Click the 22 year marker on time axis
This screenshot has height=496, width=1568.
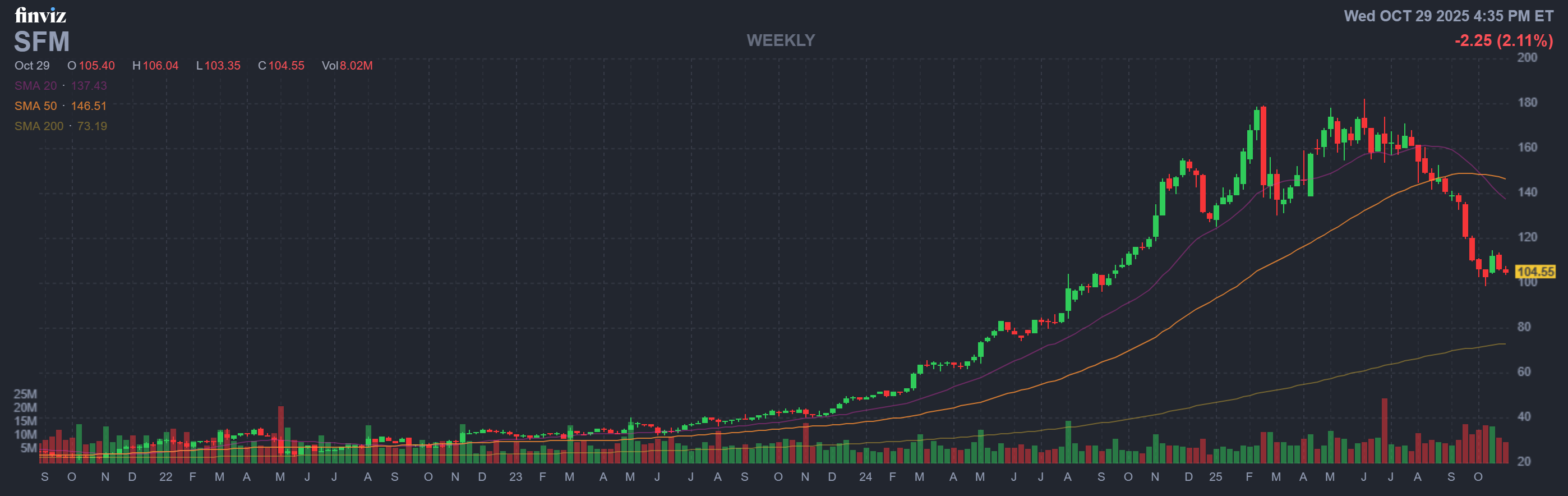coord(165,476)
